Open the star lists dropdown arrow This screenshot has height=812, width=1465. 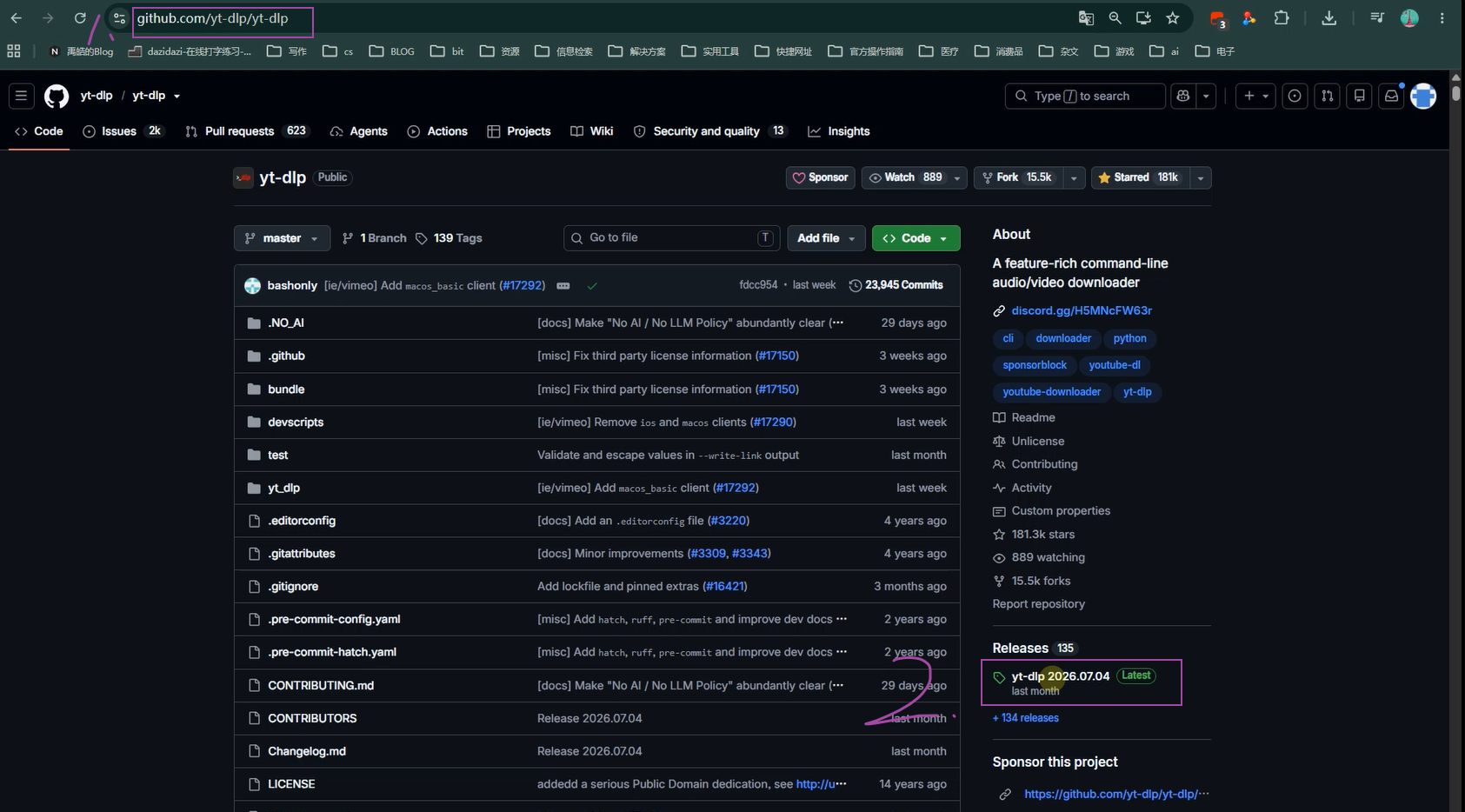[1200, 177]
